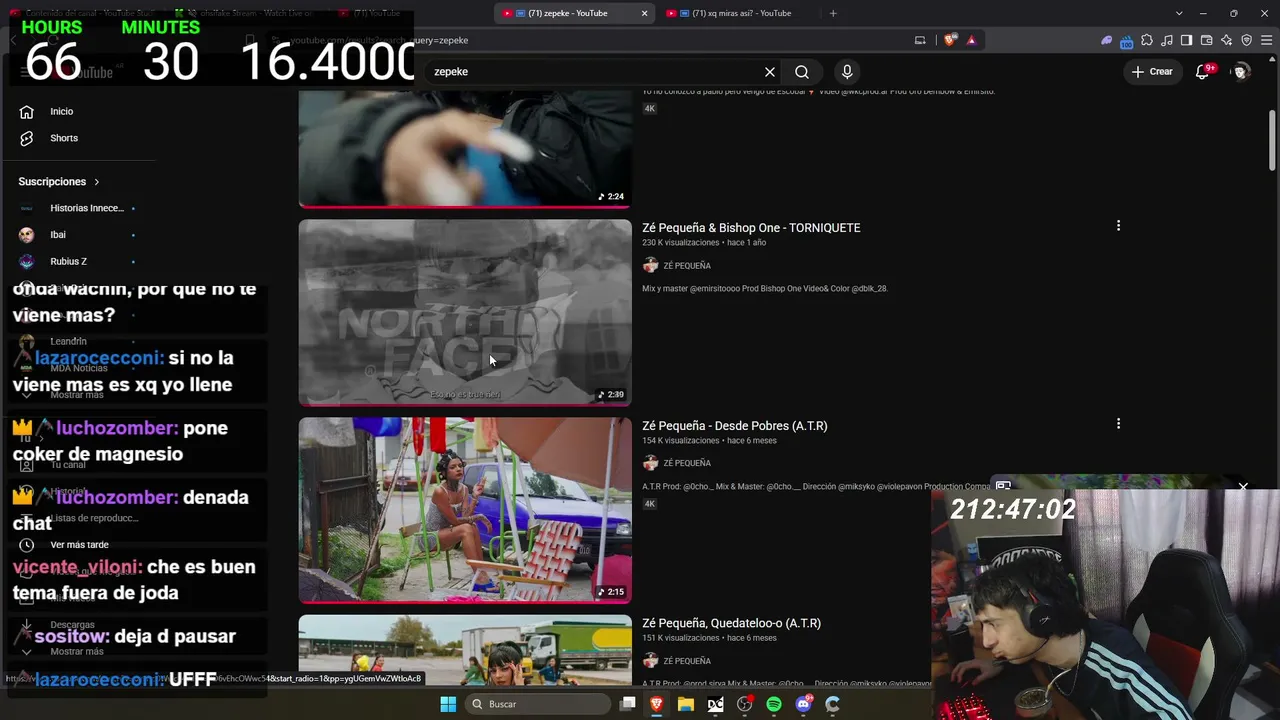Screen dimensions: 1280x720
Task: Click the 4K badge under Desde Pobres
Action: (649, 504)
